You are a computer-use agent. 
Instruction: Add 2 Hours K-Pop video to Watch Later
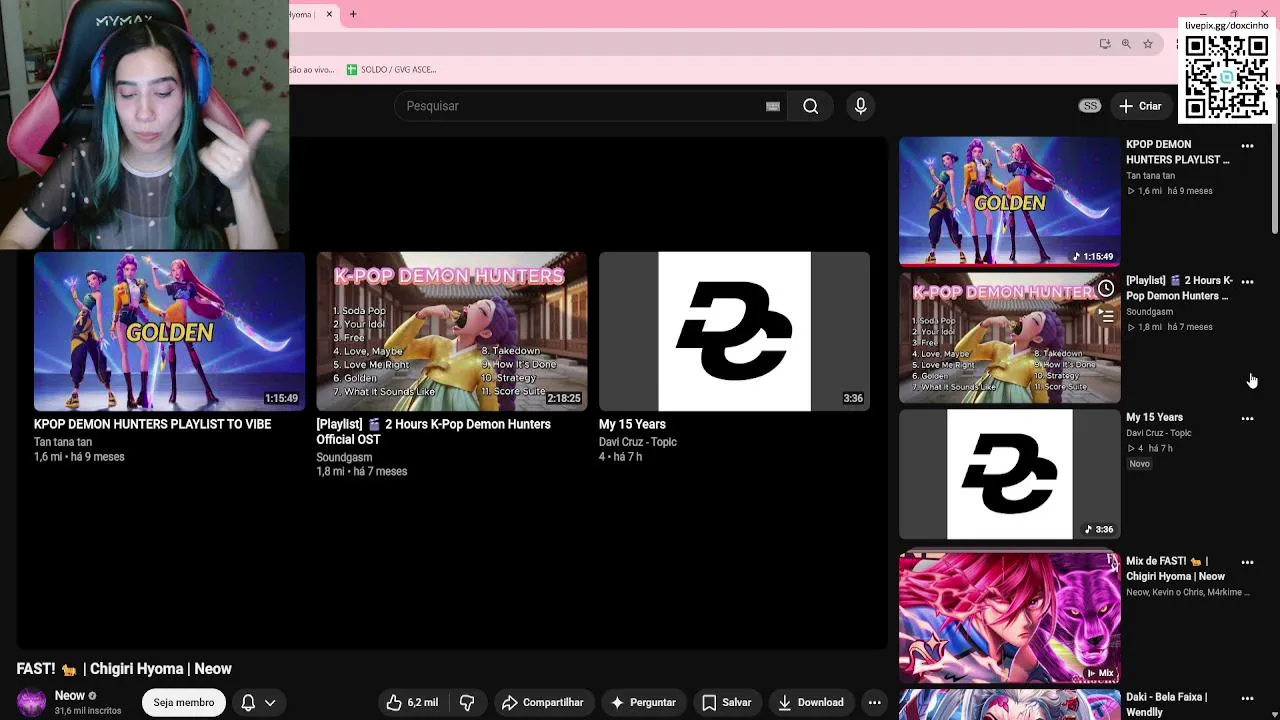tap(1105, 289)
